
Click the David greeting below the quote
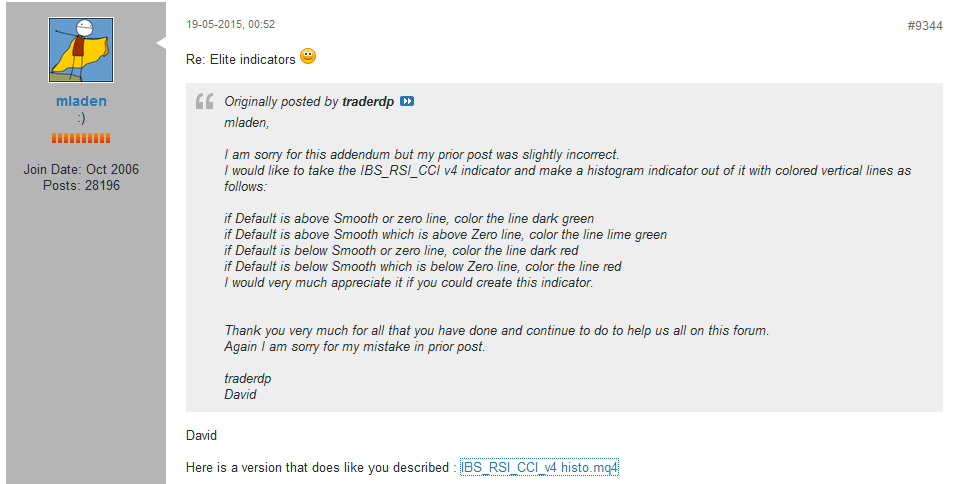click(x=201, y=436)
